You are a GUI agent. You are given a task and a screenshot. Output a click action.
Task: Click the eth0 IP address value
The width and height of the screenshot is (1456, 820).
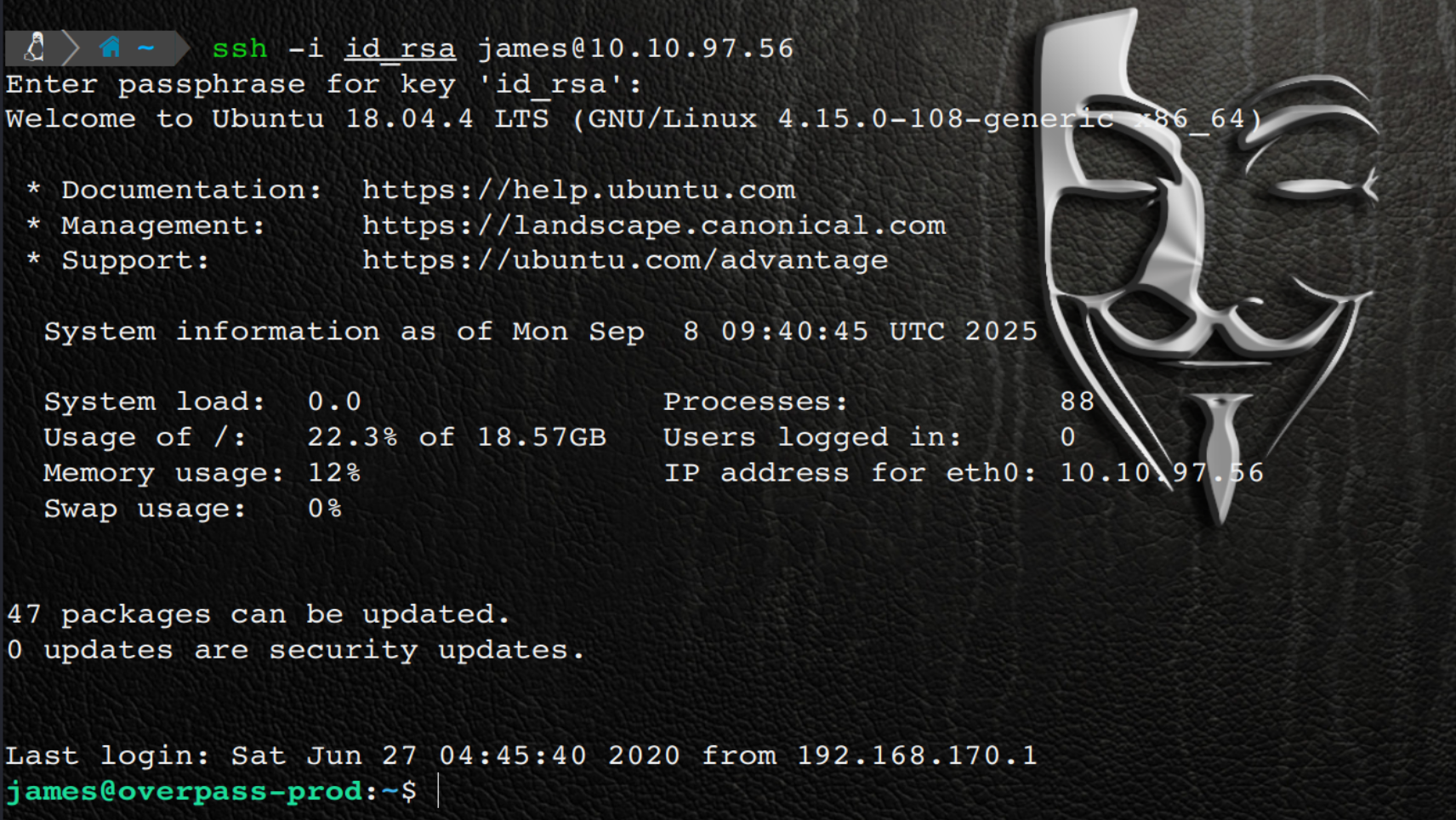click(1161, 473)
